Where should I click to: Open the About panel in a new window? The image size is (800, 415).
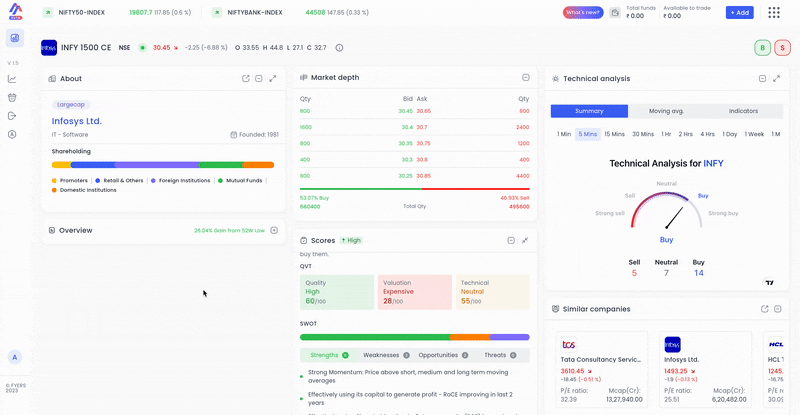[x=246, y=79]
